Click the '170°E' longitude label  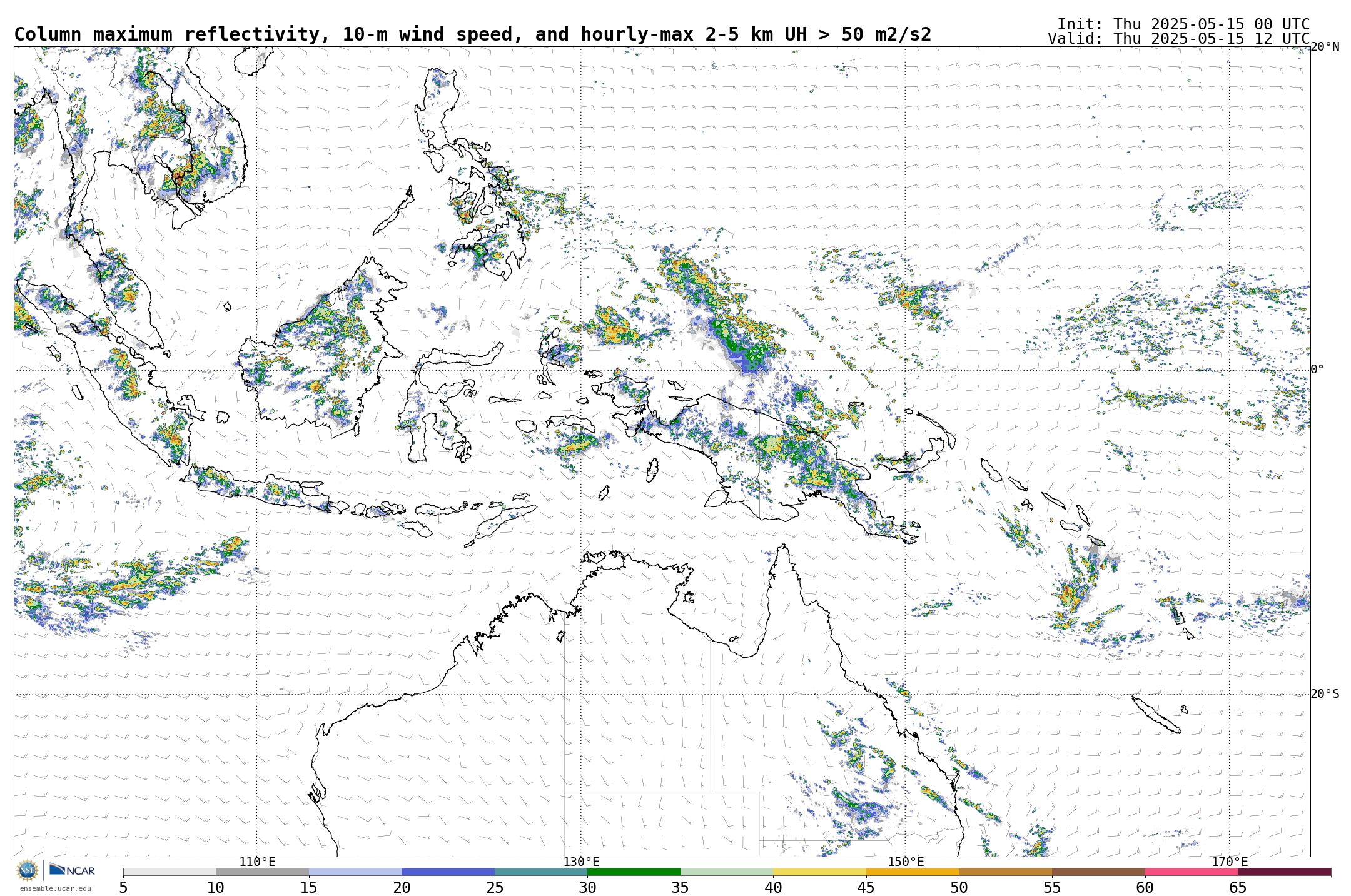click(1230, 862)
